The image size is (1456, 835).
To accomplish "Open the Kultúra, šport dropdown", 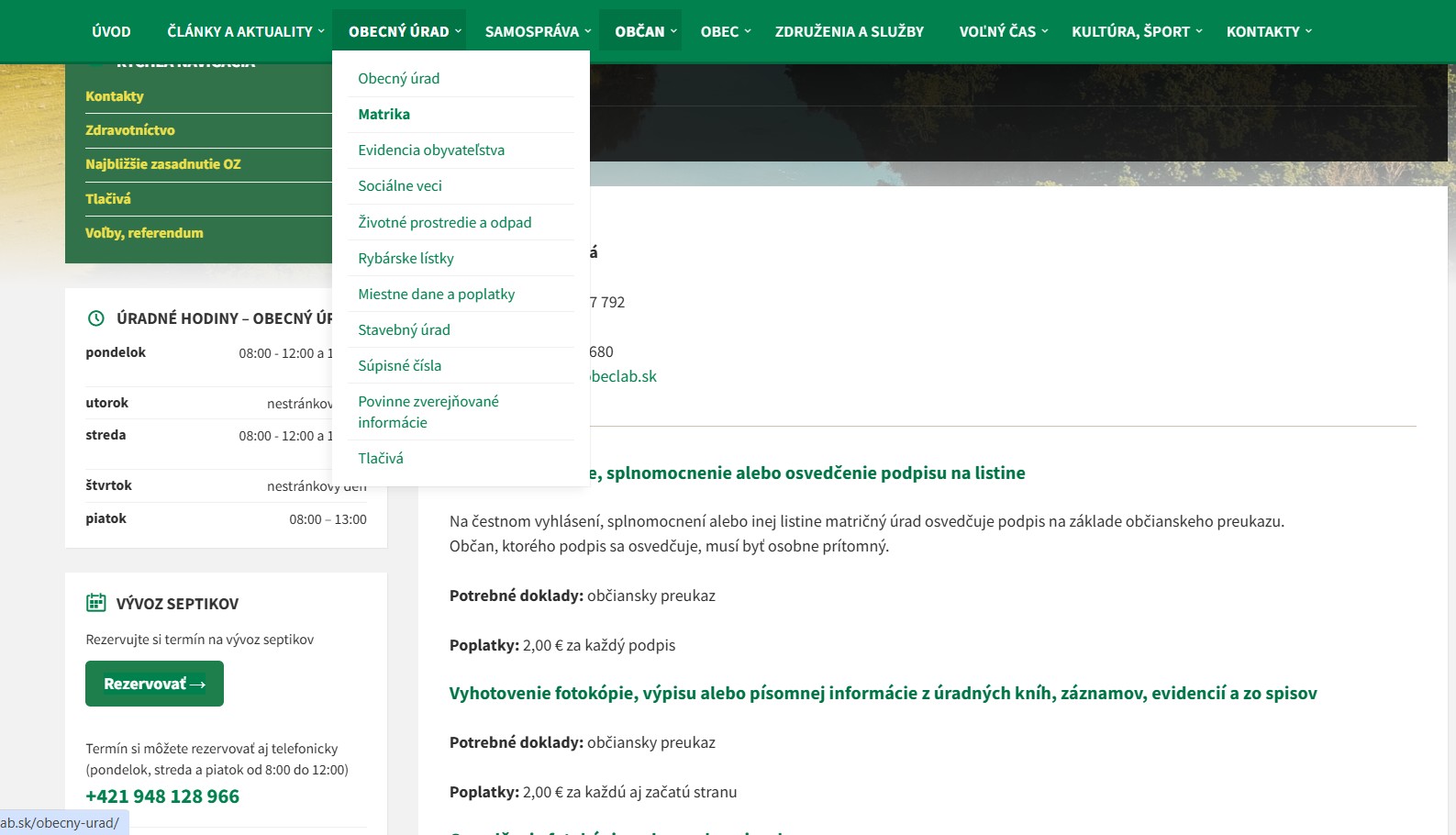I will point(1136,31).
